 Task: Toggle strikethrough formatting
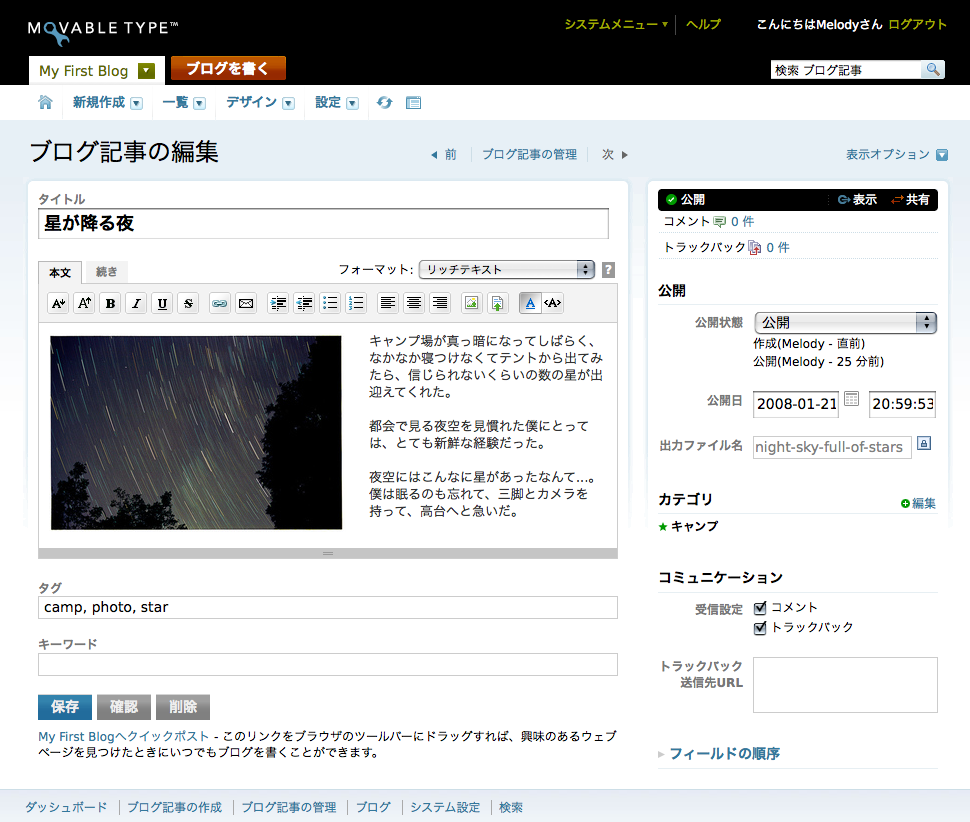[188, 303]
